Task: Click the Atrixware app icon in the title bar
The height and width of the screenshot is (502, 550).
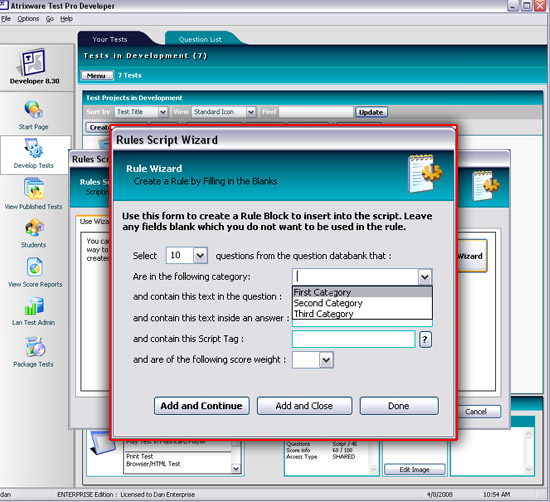Action: click(x=4, y=5)
